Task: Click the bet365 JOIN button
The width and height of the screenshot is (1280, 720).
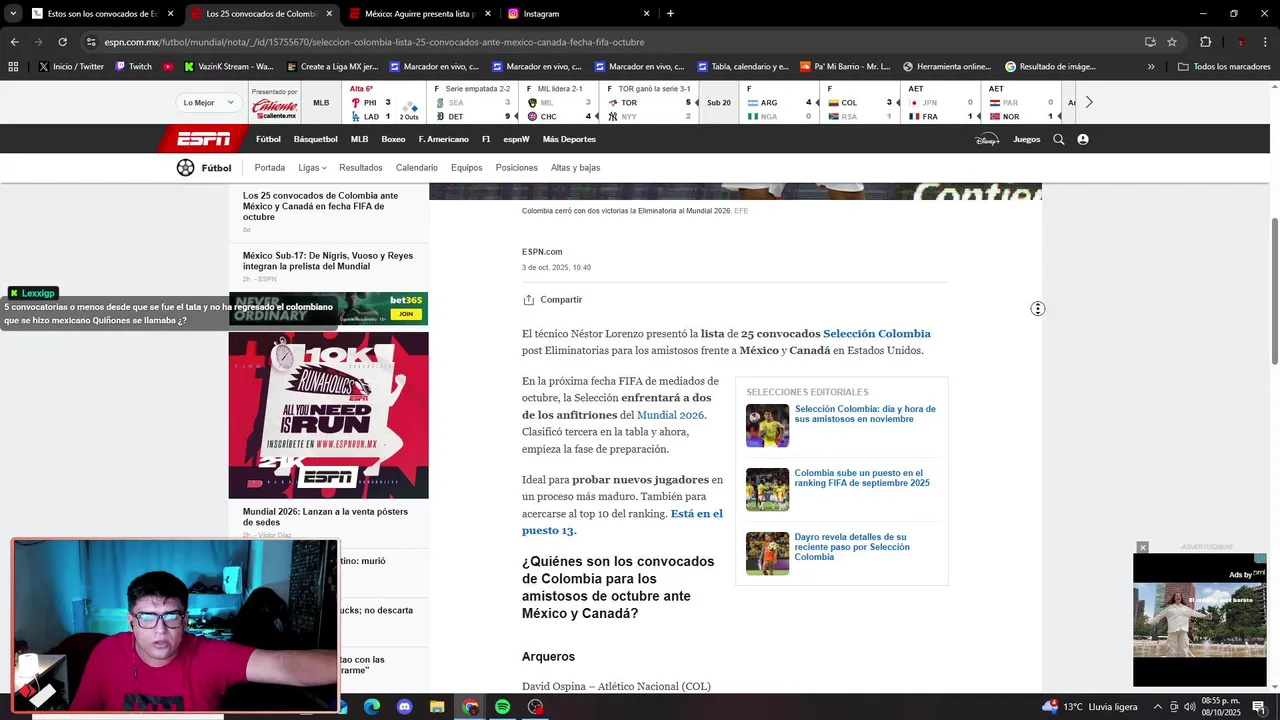Action: coord(406,314)
